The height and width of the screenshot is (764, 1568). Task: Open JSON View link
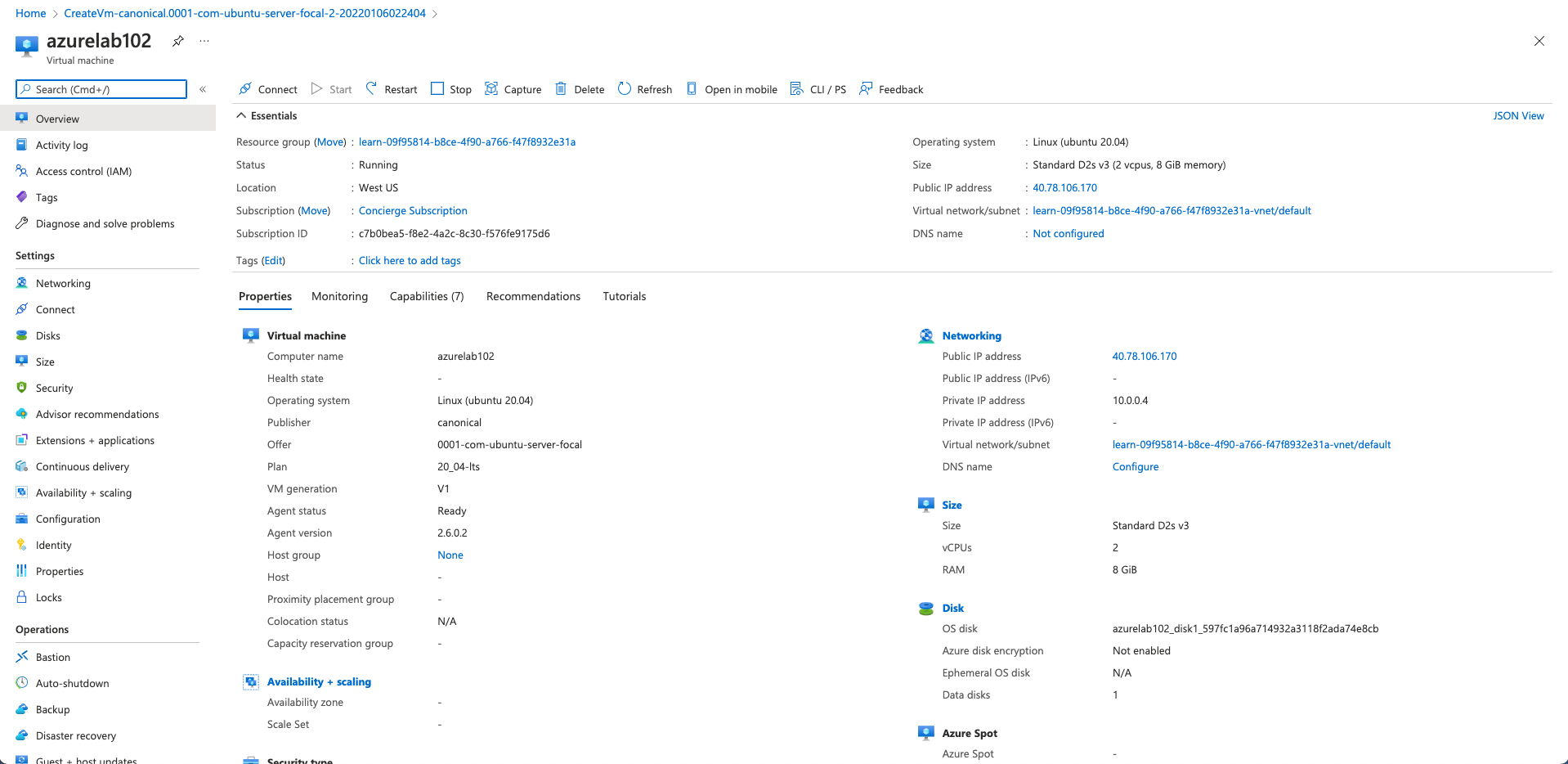1518,115
